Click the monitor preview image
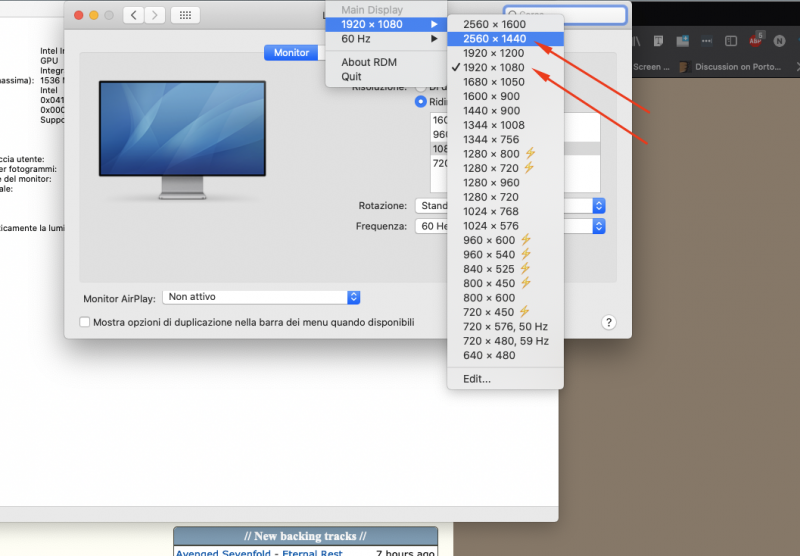This screenshot has width=800, height=556. coord(182,140)
